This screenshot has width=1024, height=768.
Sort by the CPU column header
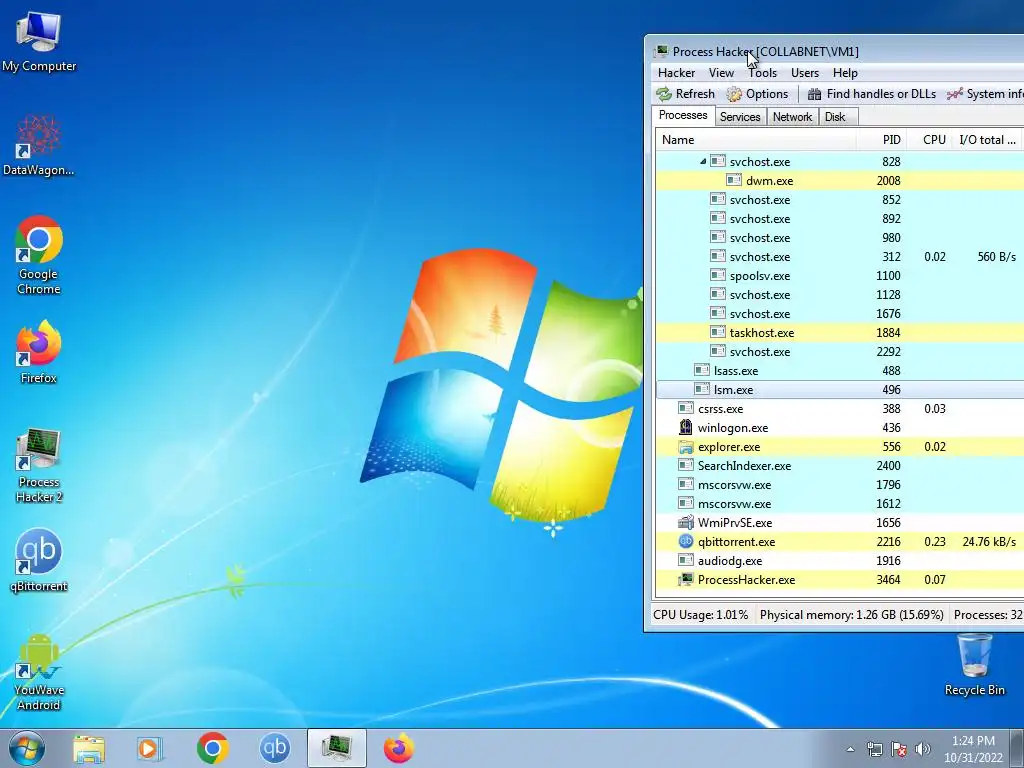[930, 140]
